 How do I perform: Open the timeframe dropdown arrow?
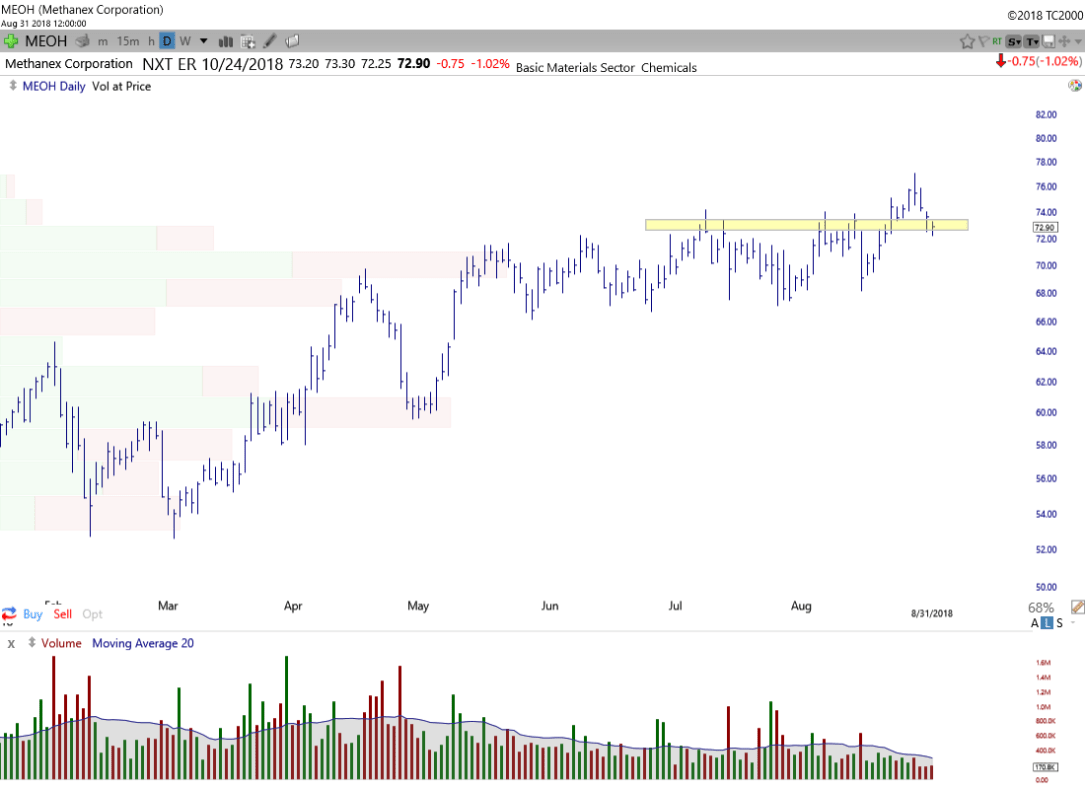[x=204, y=41]
